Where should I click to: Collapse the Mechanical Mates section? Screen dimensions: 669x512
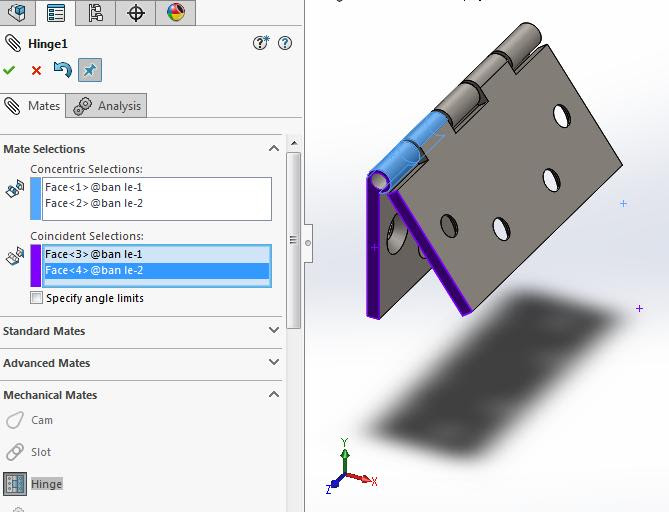(274, 394)
